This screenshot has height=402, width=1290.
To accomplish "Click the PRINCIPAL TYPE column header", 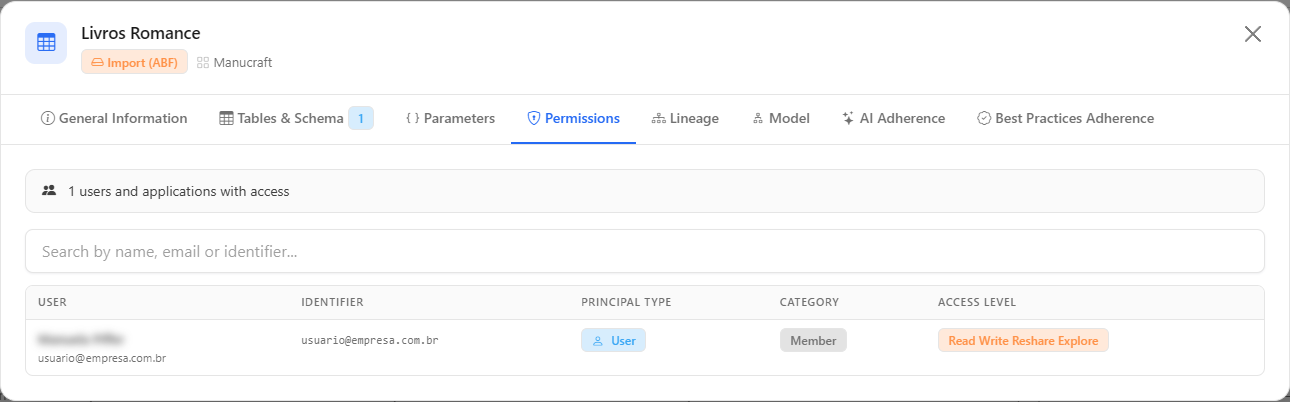I will [626, 302].
